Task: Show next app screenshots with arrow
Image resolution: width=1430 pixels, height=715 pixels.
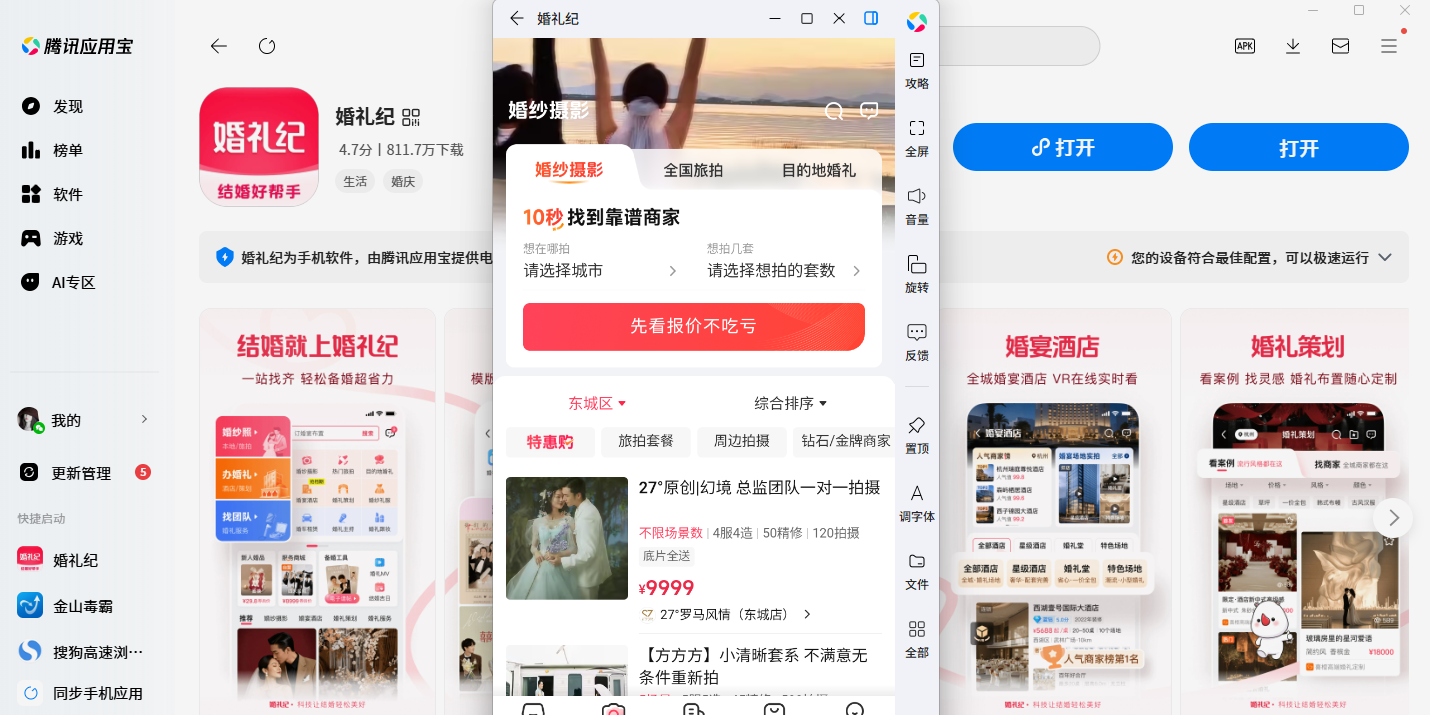Action: (1393, 518)
